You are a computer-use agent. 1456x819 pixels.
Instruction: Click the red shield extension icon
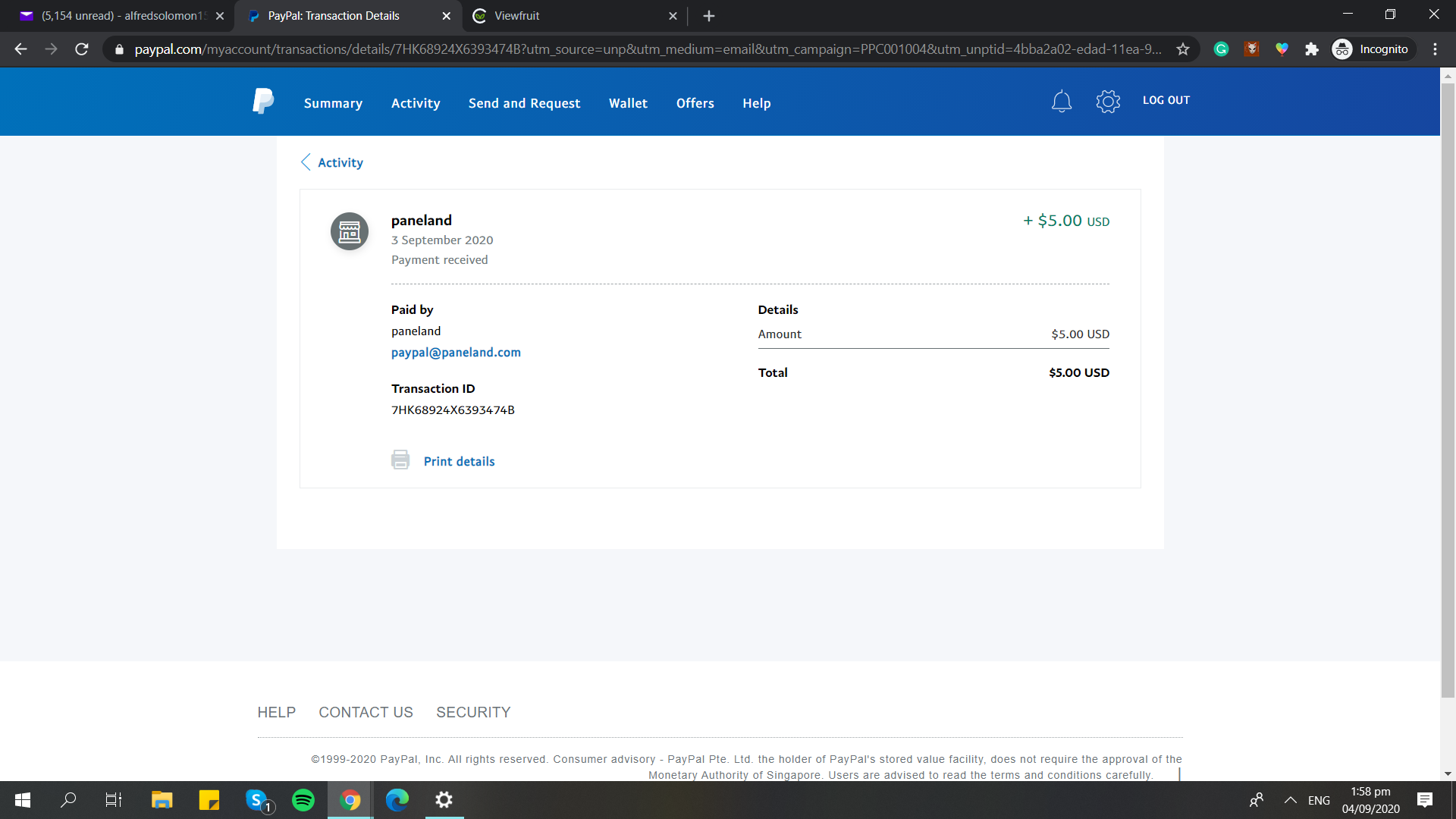coord(1252,49)
